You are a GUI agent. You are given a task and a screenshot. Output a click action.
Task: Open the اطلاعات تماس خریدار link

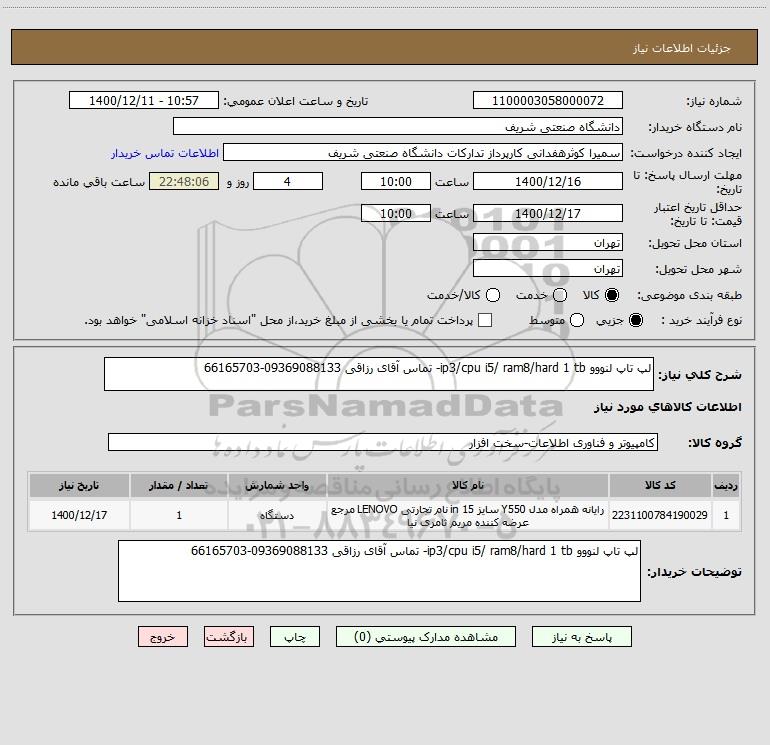coord(165,153)
